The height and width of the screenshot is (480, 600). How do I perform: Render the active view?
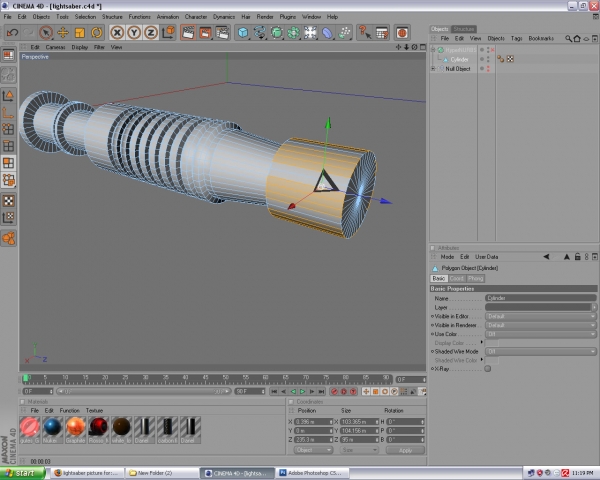pyautogui.click(x=188, y=33)
